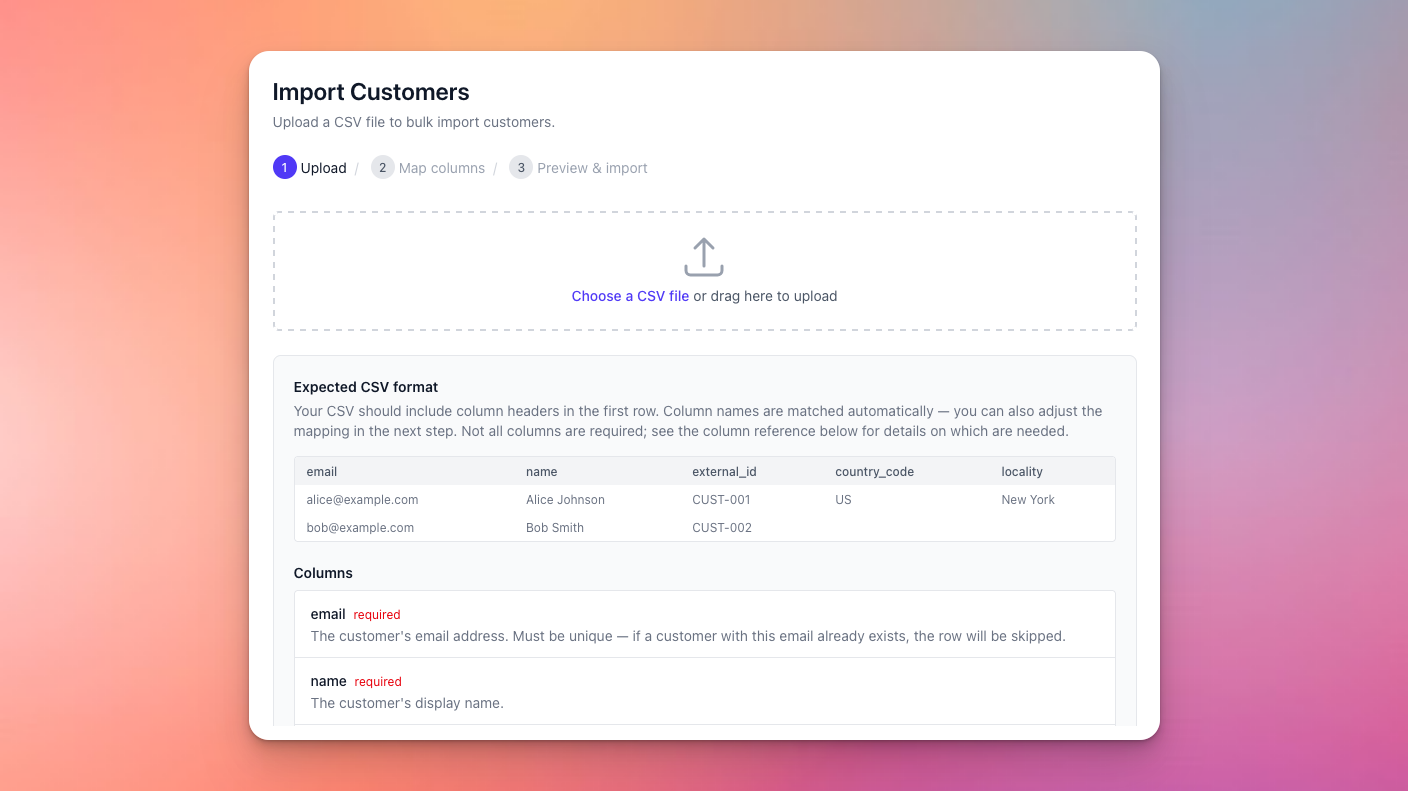Viewport: 1408px width, 791px height.
Task: Click the step 2 number badge
Action: 382,168
